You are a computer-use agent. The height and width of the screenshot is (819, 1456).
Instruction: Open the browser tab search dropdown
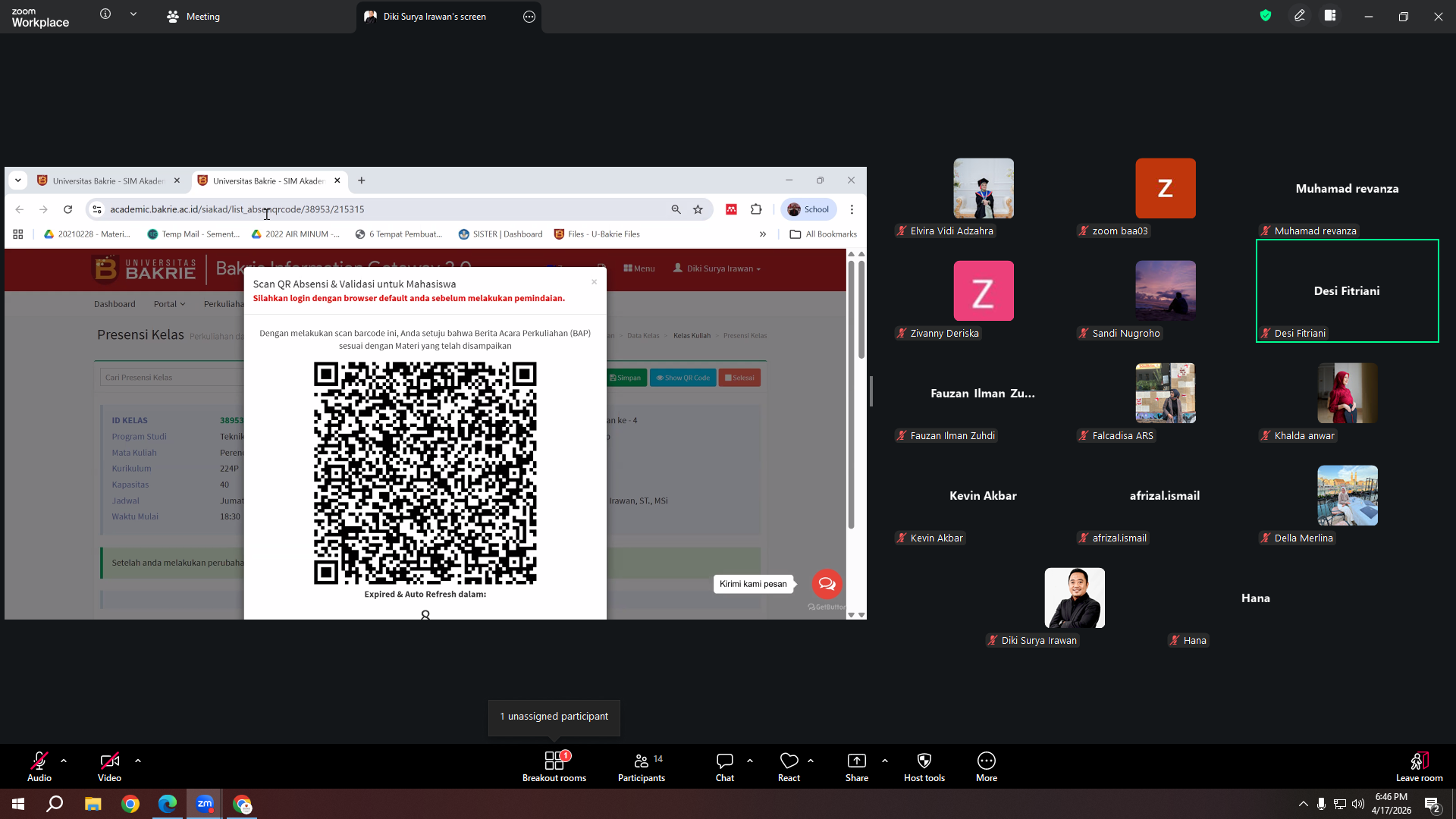click(x=18, y=180)
